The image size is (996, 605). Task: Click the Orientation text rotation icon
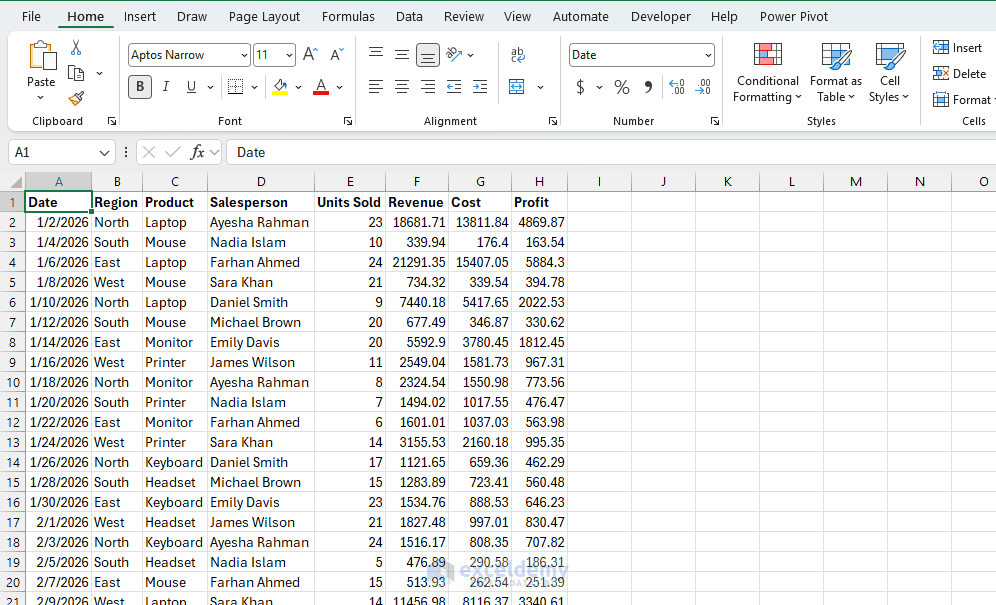click(x=455, y=55)
